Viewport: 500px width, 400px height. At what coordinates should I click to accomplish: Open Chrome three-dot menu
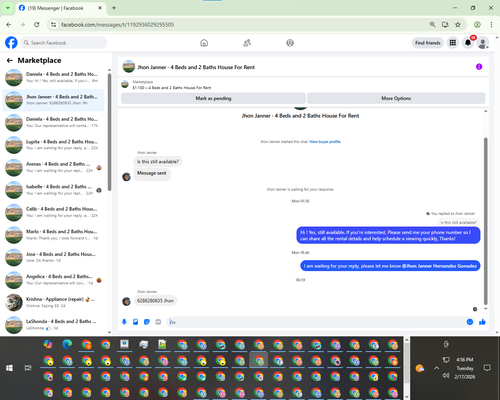click(491, 24)
